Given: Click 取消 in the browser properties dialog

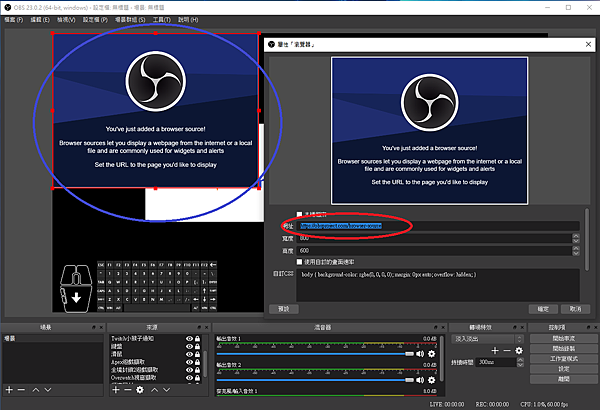Looking at the screenshot, I should 575,309.
